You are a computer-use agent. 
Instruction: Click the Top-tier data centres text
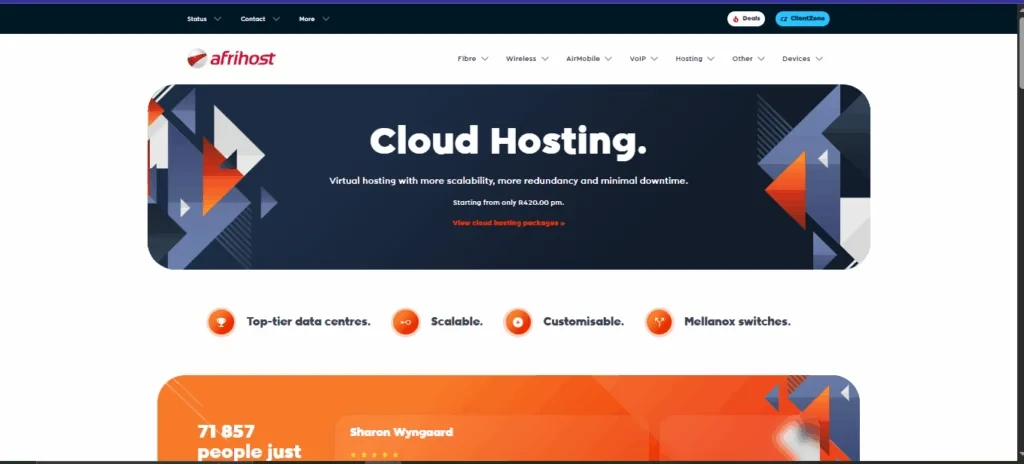click(308, 322)
